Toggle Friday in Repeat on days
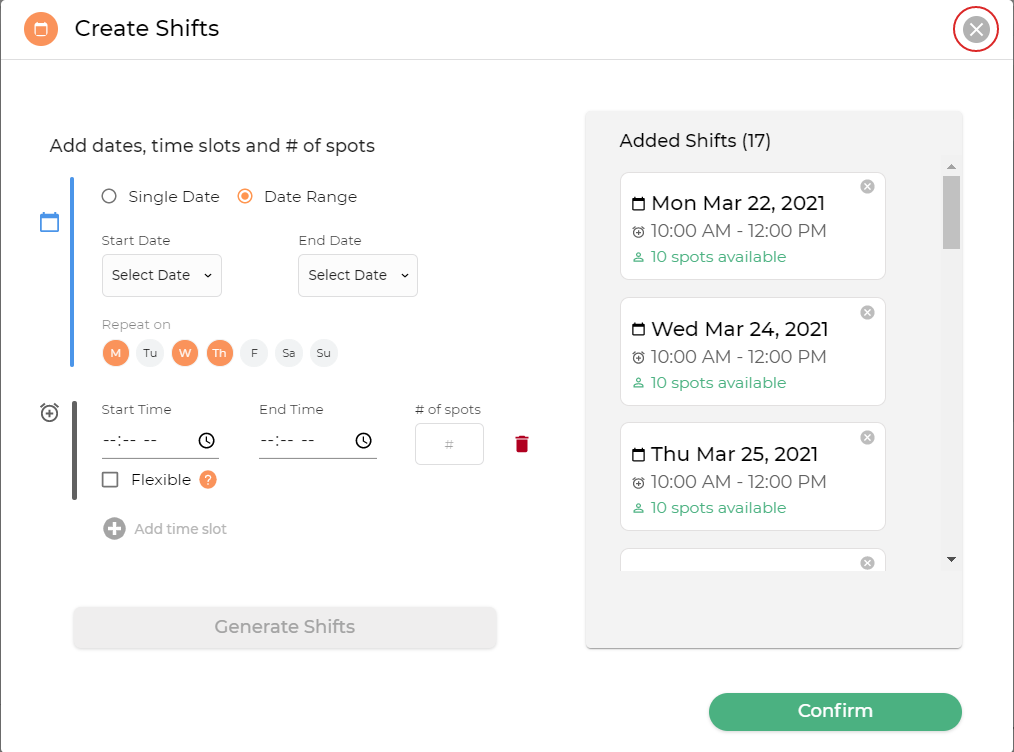 coord(254,353)
